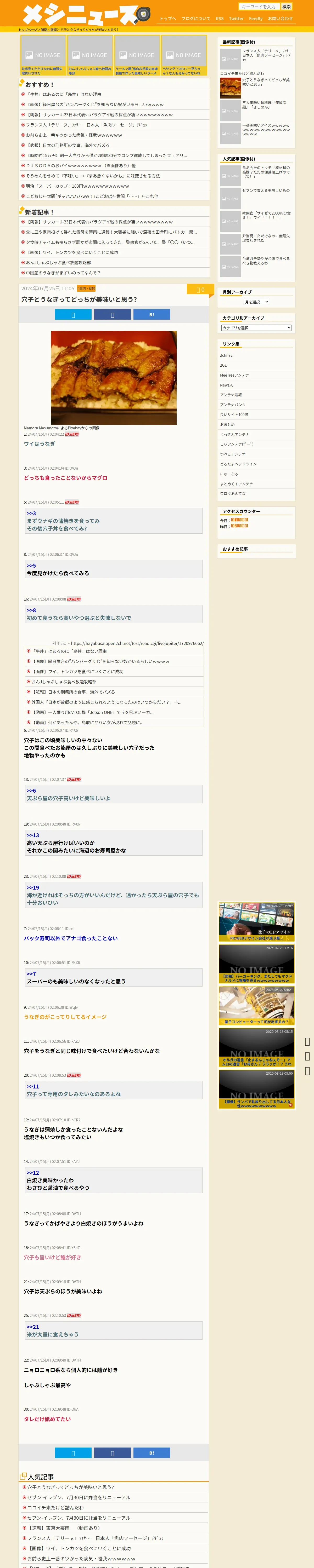Click the 雑談・疑問 category tag beside date

(86, 289)
